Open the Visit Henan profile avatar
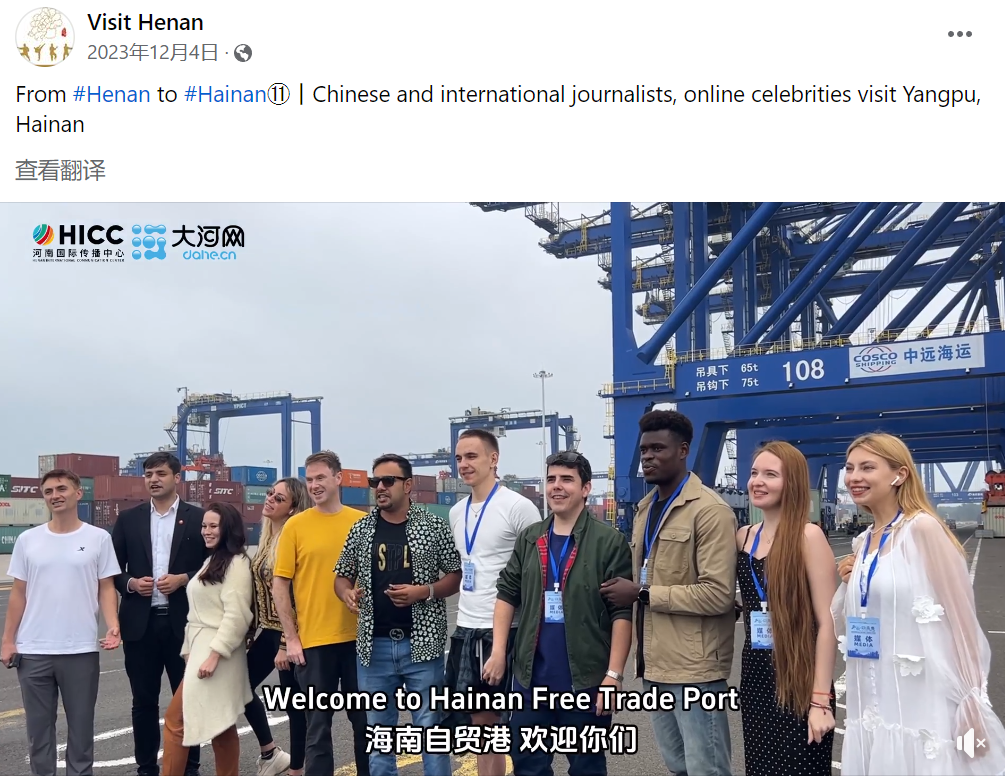This screenshot has width=1005, height=780. pyautogui.click(x=44, y=37)
